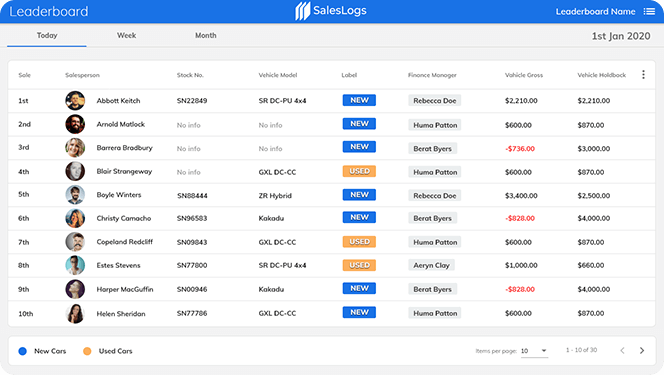Click the orange Used Cars legend dot
Screen dimensions: 664x375
(87, 351)
